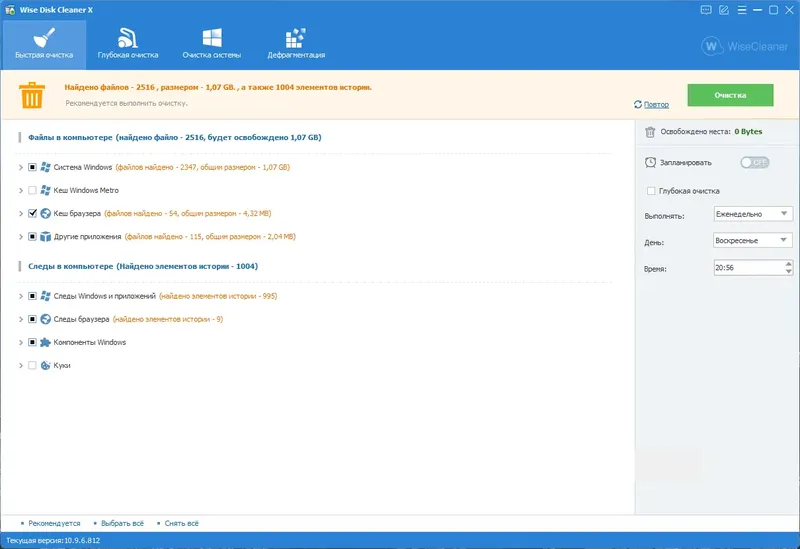Increase time with the up stepper arrow
The image size is (800, 549).
click(788, 264)
